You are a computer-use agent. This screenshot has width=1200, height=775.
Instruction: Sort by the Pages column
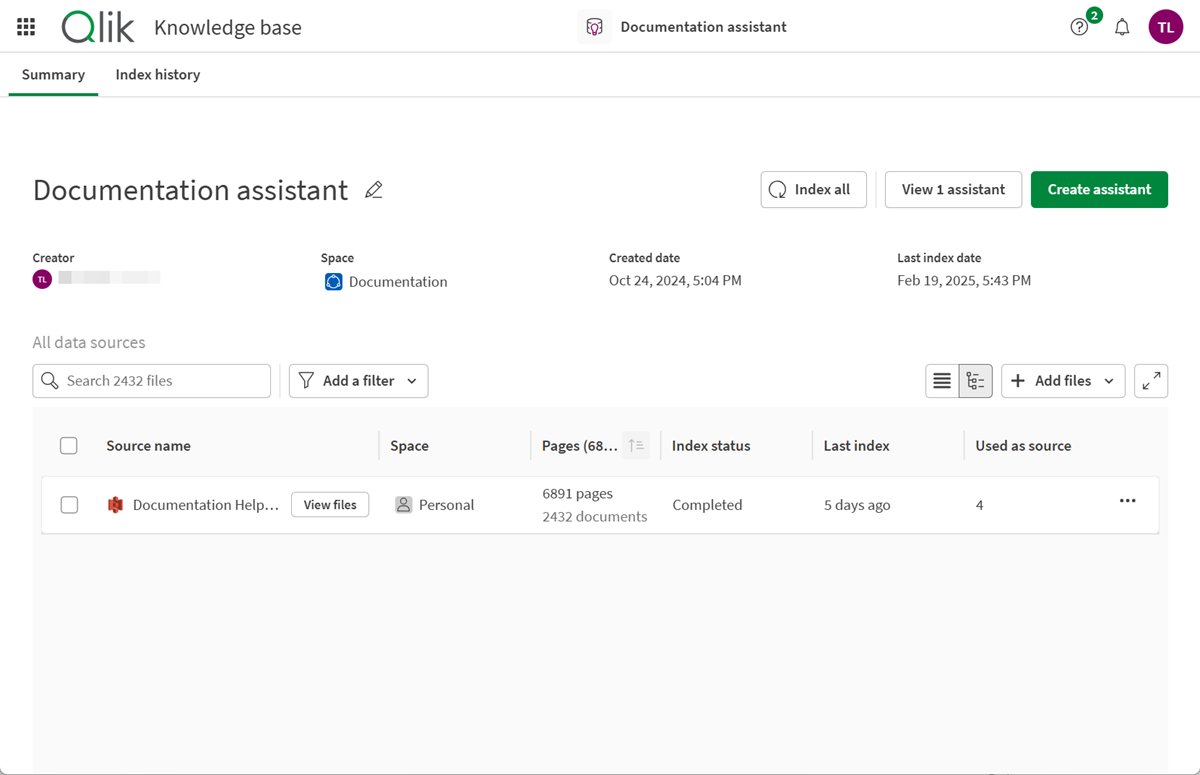pos(636,446)
